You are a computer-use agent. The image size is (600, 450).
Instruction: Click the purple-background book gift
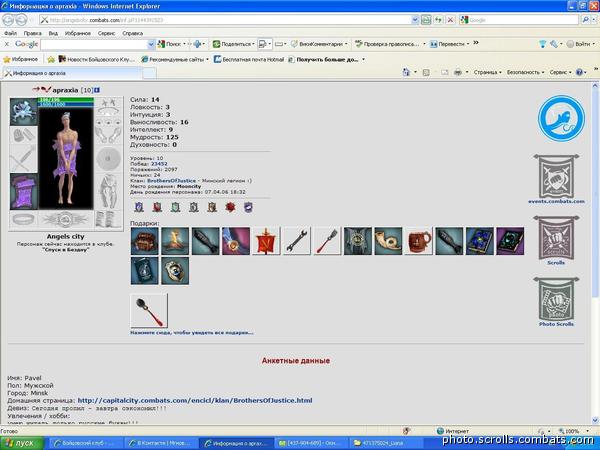click(510, 241)
